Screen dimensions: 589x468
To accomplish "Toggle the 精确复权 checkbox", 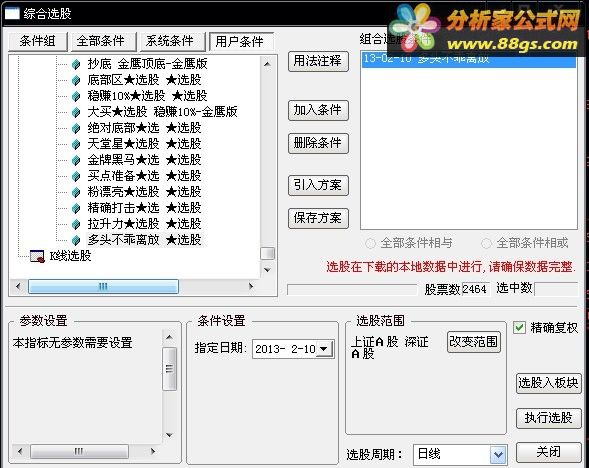I will 519,328.
